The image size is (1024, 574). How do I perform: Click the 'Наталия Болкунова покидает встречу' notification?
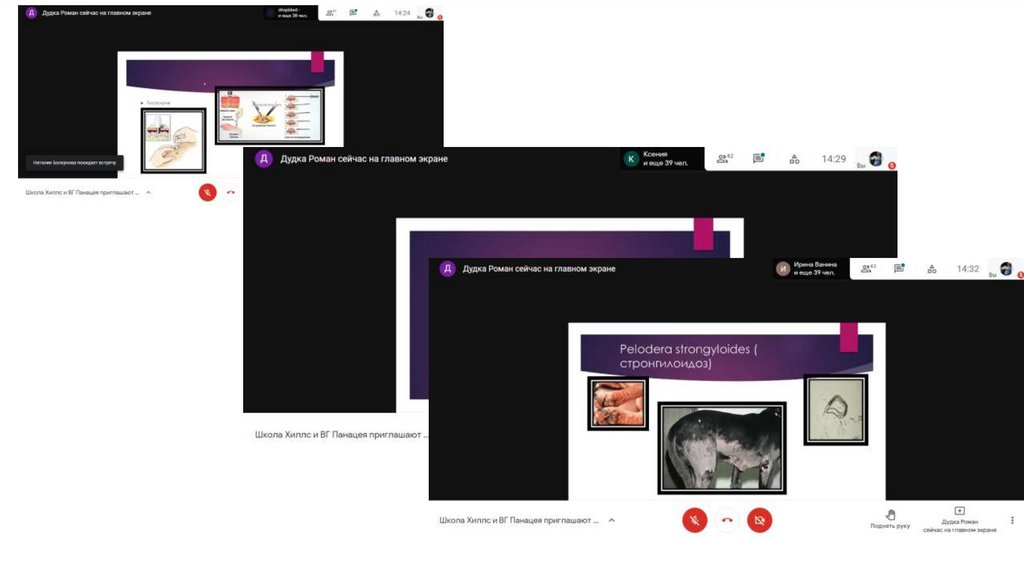74,163
